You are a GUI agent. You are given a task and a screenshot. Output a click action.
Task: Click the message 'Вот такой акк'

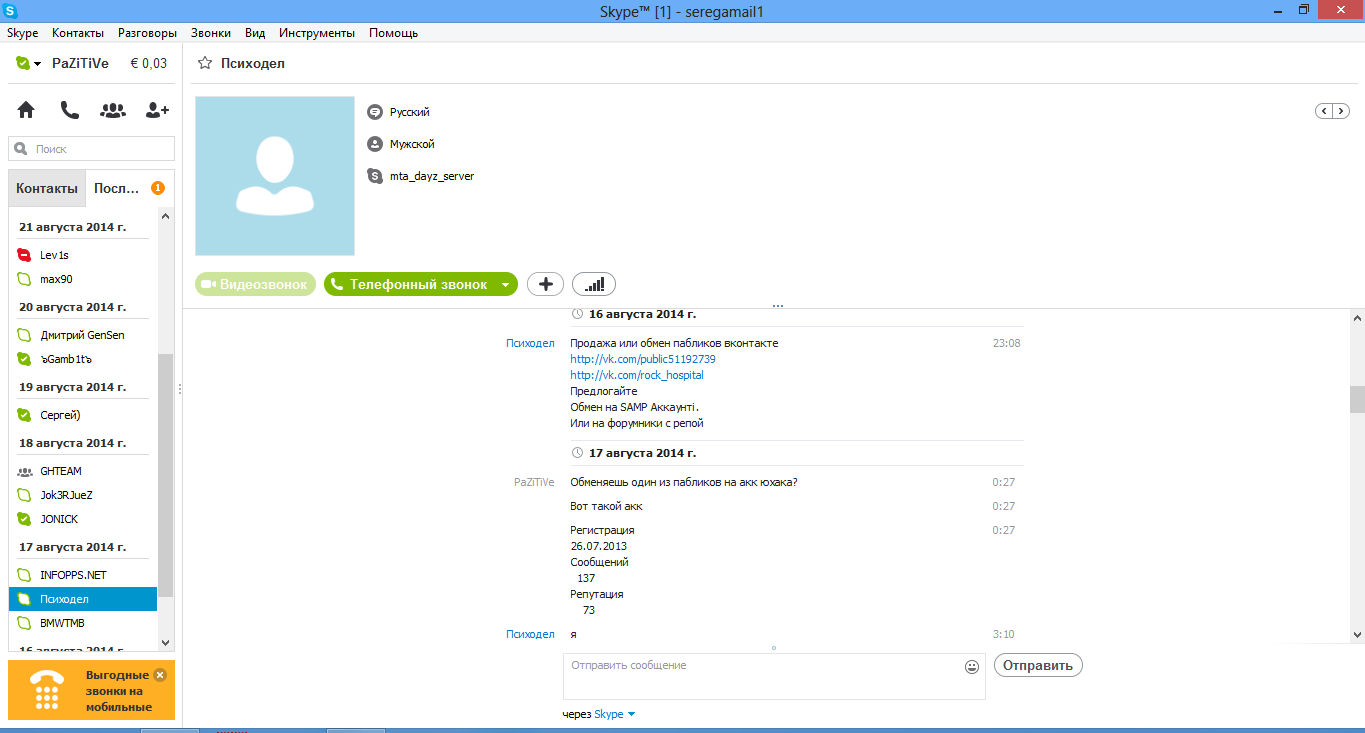pos(606,506)
